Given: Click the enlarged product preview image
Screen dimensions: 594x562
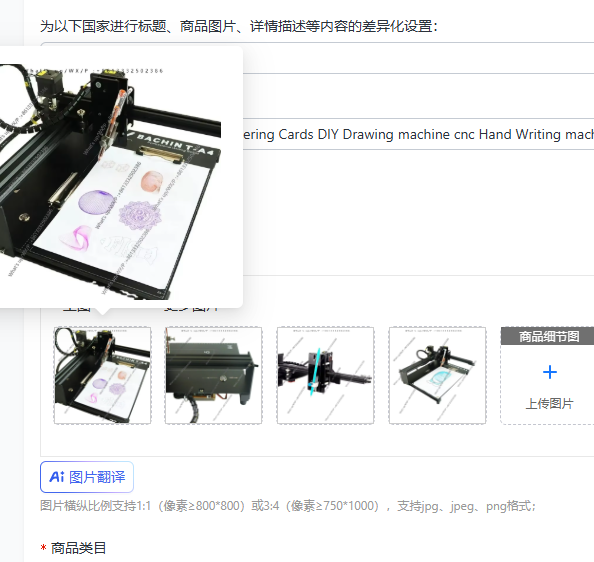Looking at the screenshot, I should click(110, 182).
